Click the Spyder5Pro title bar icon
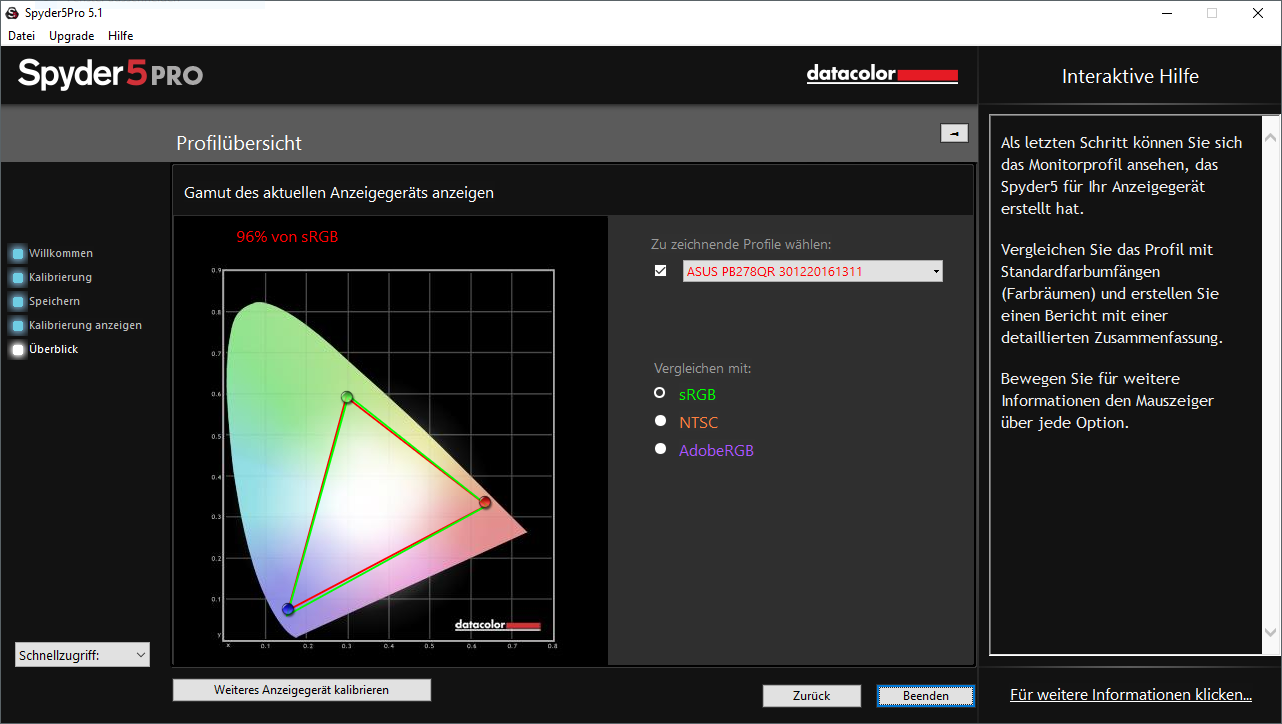Screen dimensions: 1282x724 pyautogui.click(x=11, y=12)
